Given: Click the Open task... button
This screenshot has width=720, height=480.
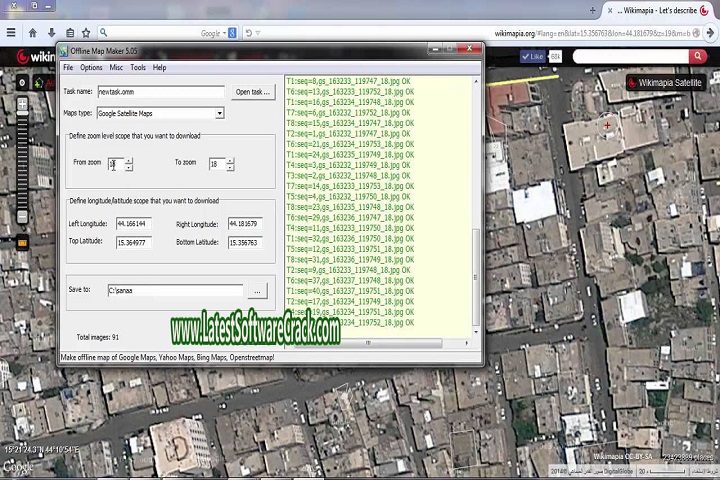Looking at the screenshot, I should tap(252, 92).
